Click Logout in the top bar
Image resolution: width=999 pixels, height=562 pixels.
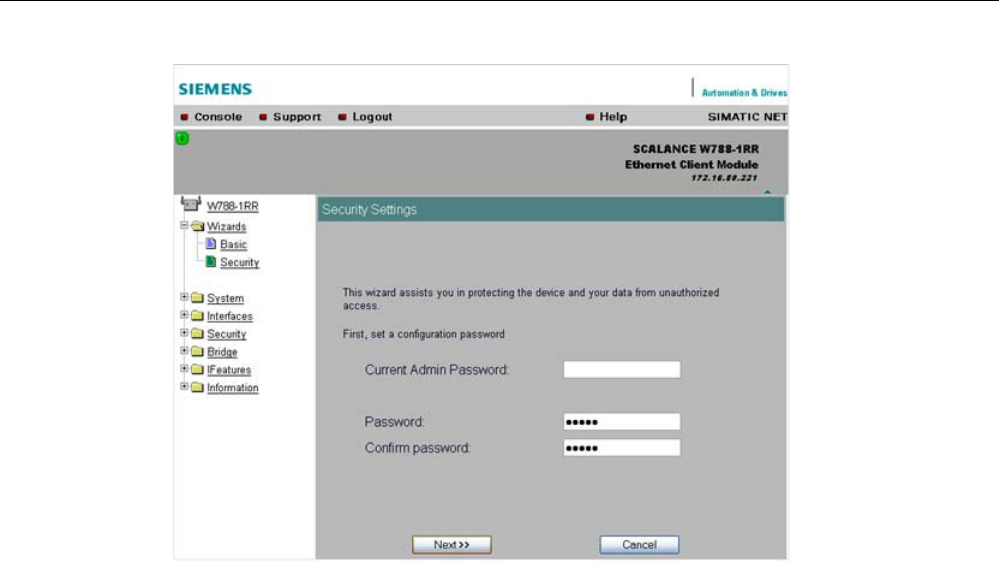click(x=372, y=117)
